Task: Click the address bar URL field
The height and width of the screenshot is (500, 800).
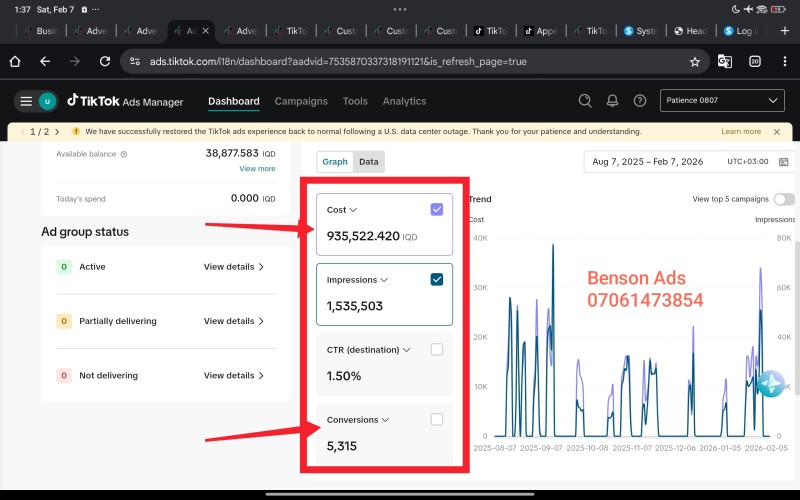Action: point(414,62)
